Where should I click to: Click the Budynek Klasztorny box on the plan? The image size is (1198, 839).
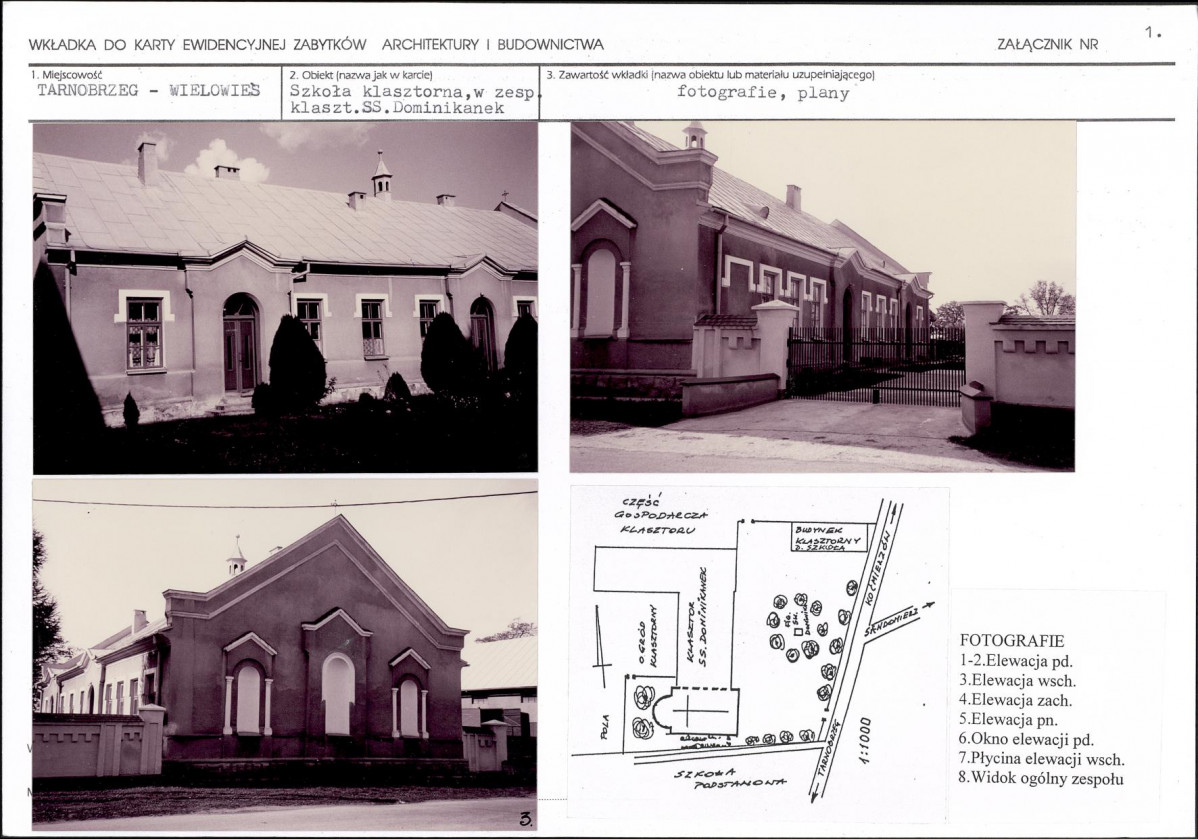pos(831,538)
